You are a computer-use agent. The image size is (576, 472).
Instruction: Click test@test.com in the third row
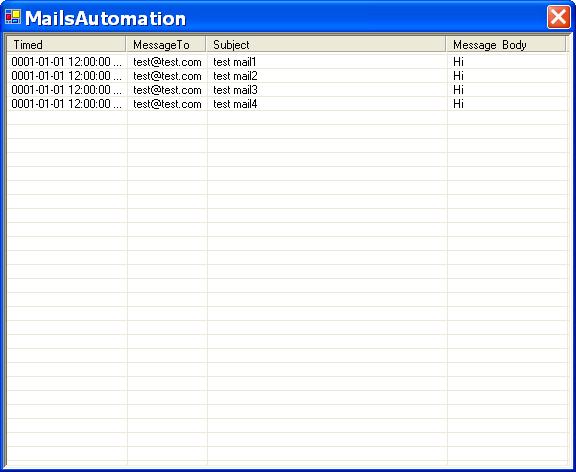pos(167,90)
